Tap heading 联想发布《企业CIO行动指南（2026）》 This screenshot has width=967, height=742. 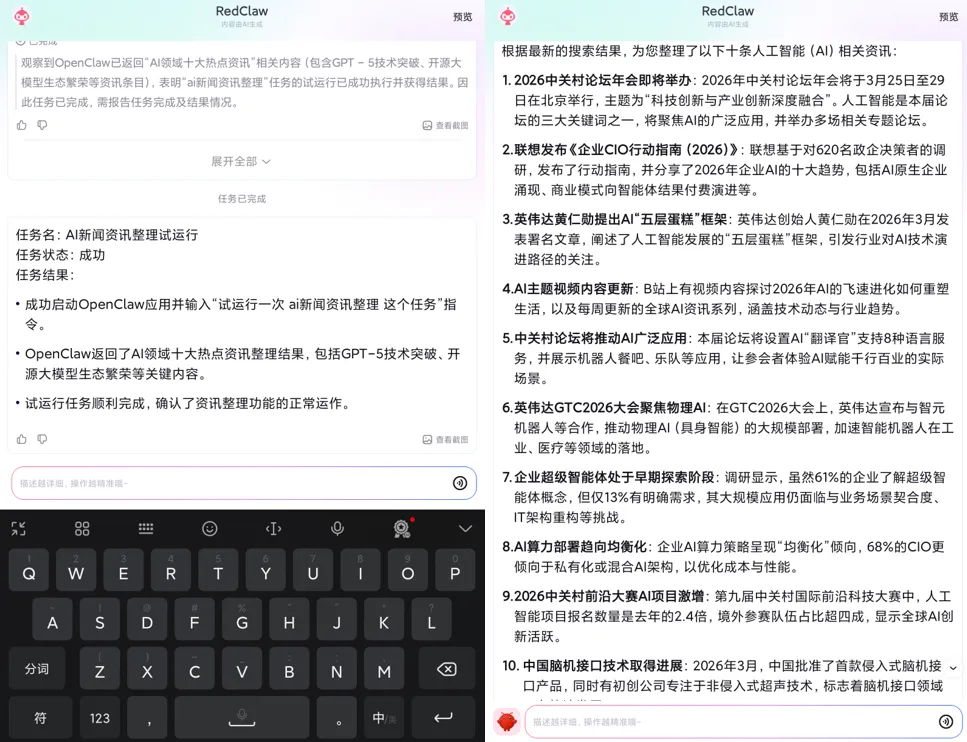[x=627, y=150]
